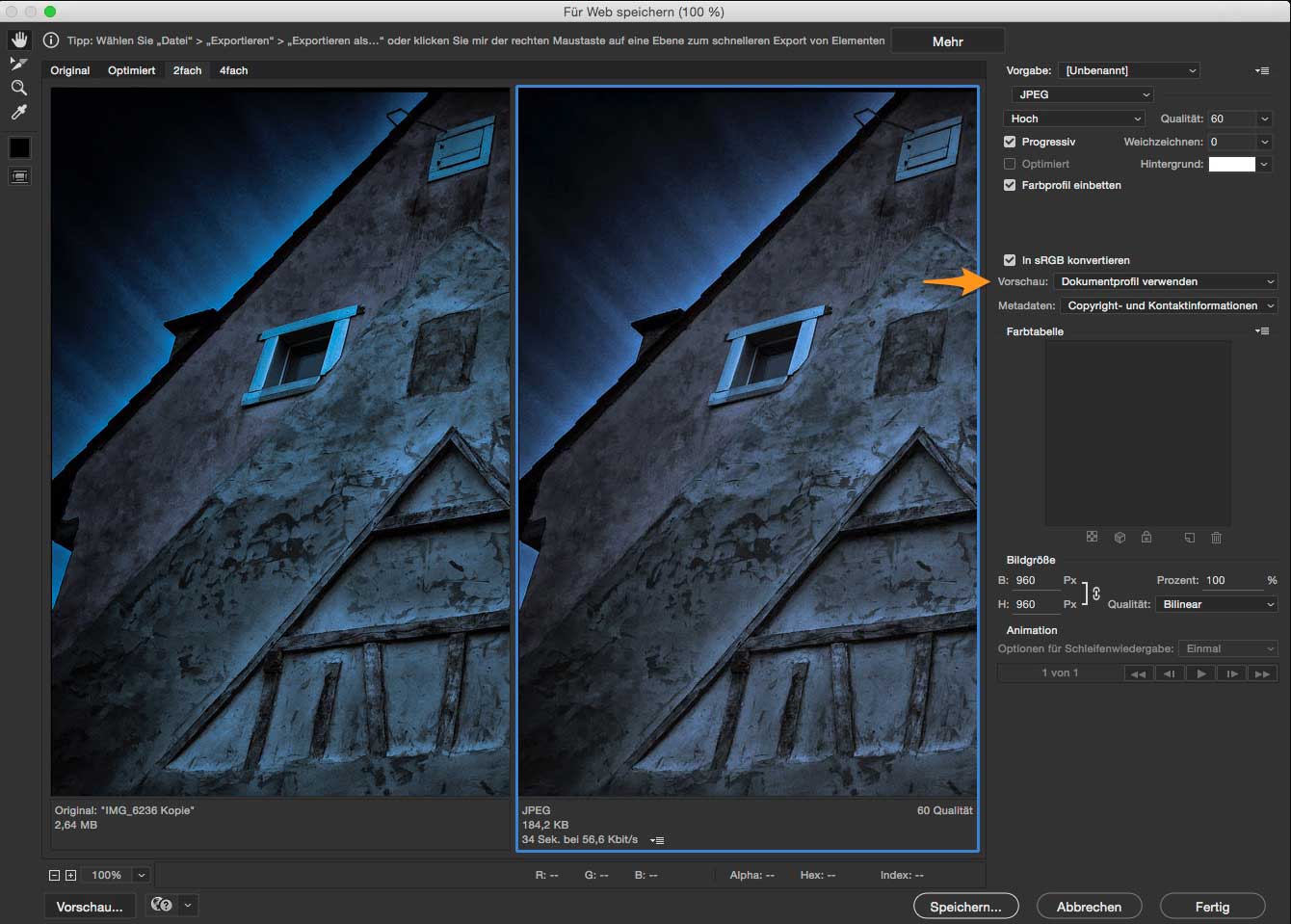1291x924 pixels.
Task: Uncheck Farbprofil einbetten
Action: [x=1010, y=185]
